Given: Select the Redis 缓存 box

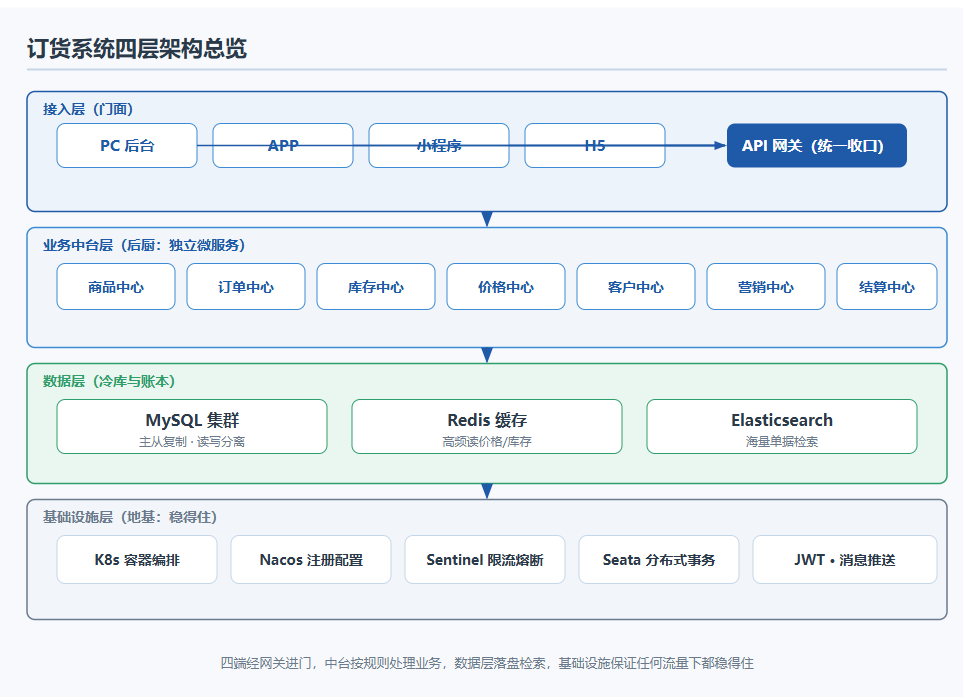Looking at the screenshot, I should pyautogui.click(x=487, y=427).
